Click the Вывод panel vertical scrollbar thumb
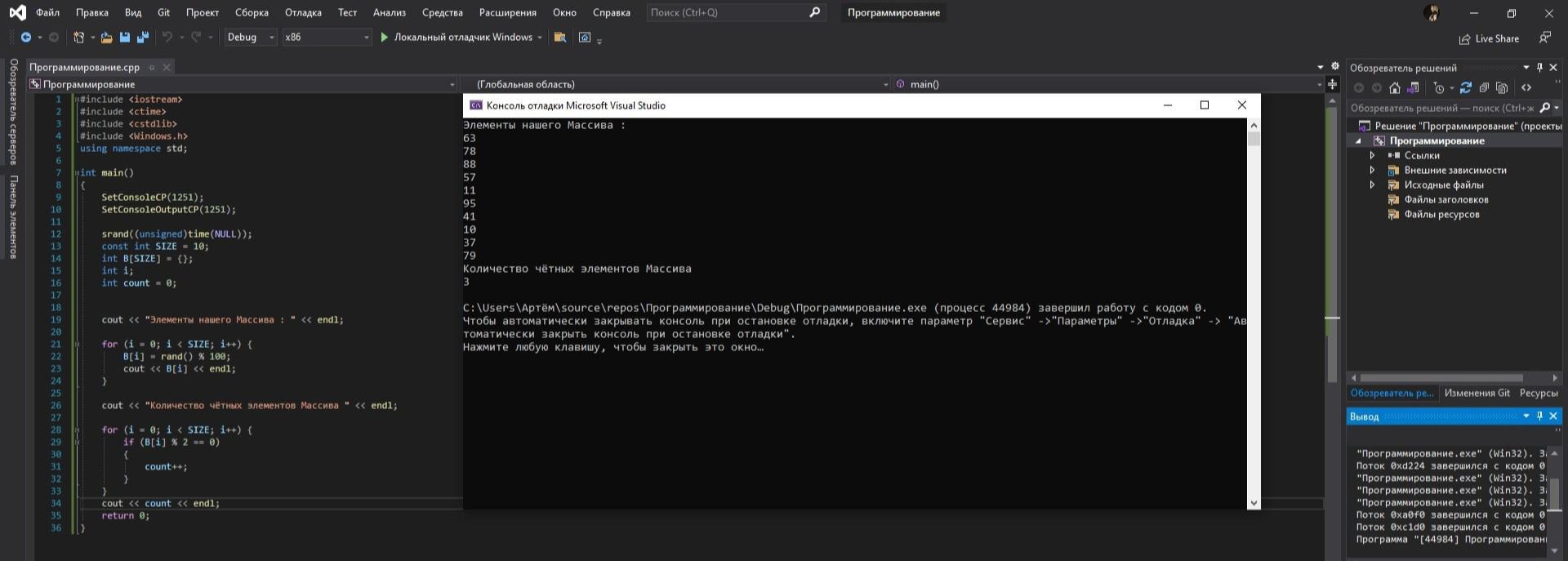 pyautogui.click(x=1555, y=494)
